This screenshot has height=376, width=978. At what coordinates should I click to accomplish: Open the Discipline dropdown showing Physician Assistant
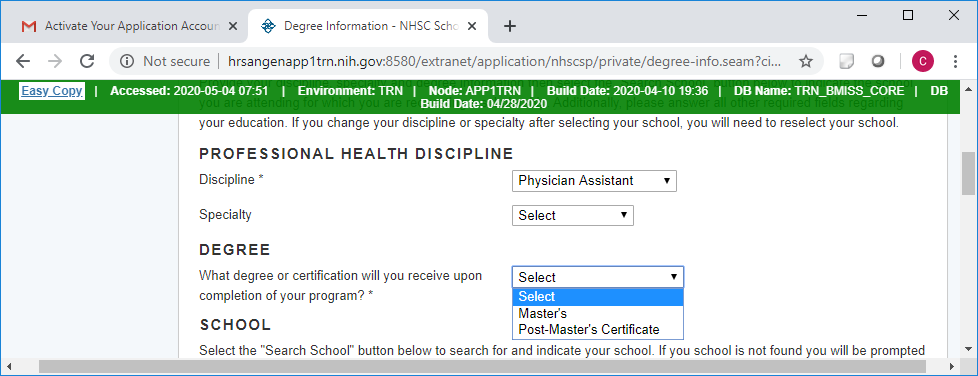[x=594, y=181]
